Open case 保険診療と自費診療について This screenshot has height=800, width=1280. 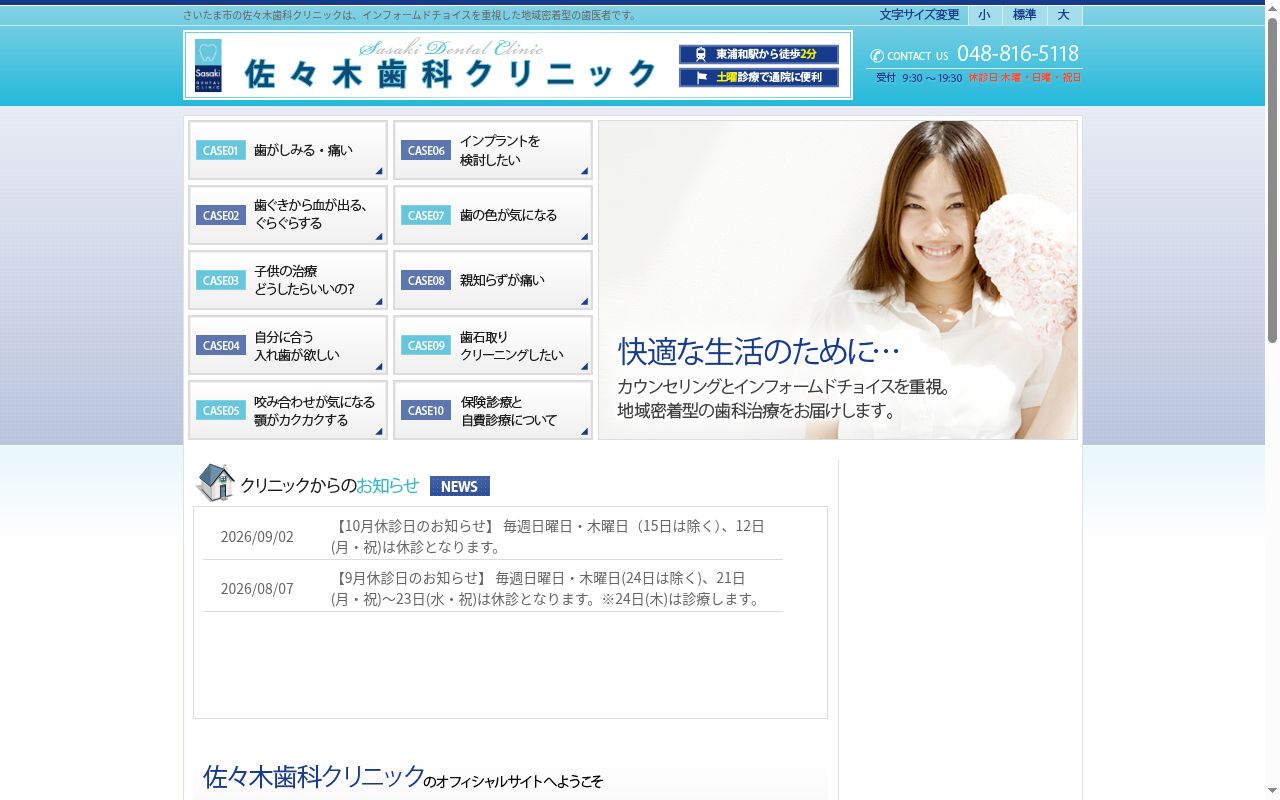click(493, 410)
